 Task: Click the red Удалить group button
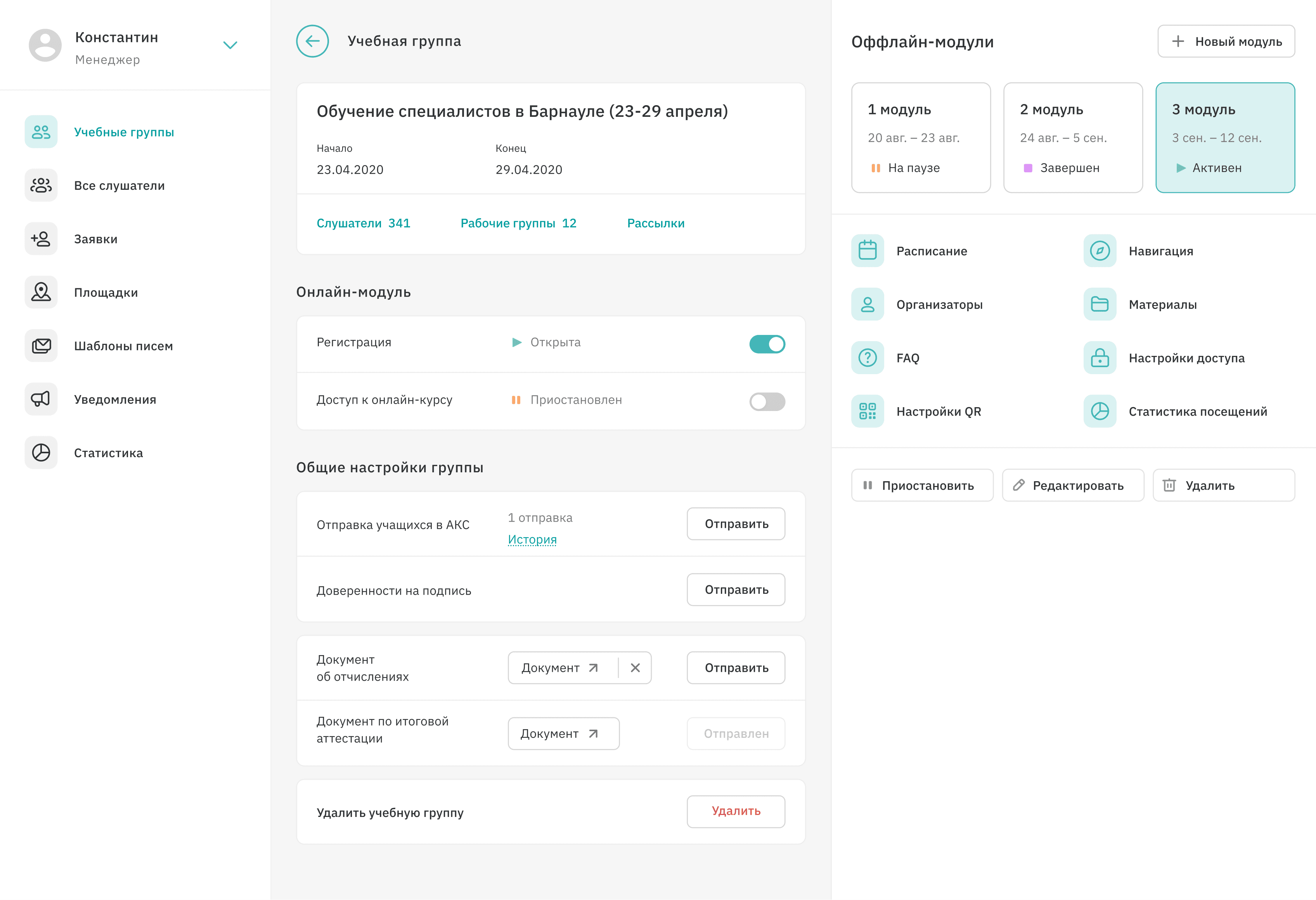[736, 811]
